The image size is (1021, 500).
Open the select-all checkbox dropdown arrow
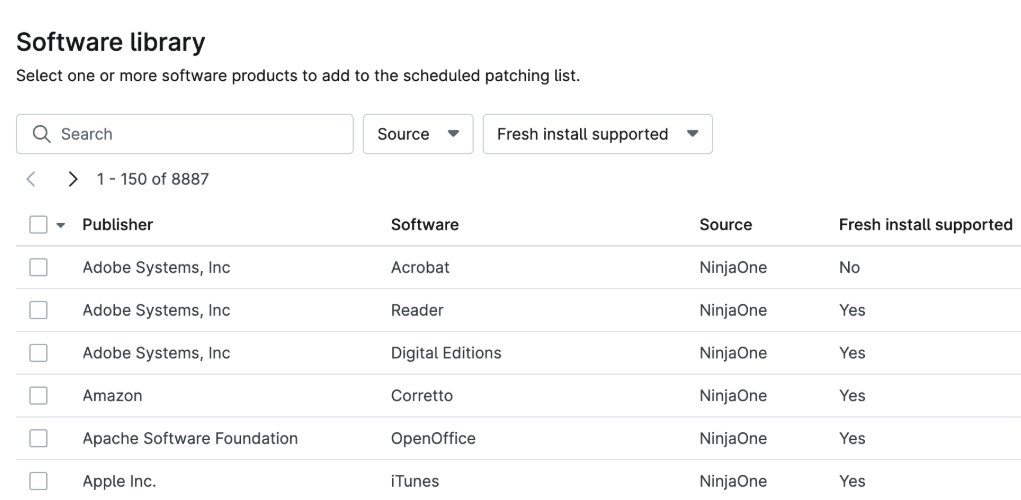pyautogui.click(x=60, y=225)
